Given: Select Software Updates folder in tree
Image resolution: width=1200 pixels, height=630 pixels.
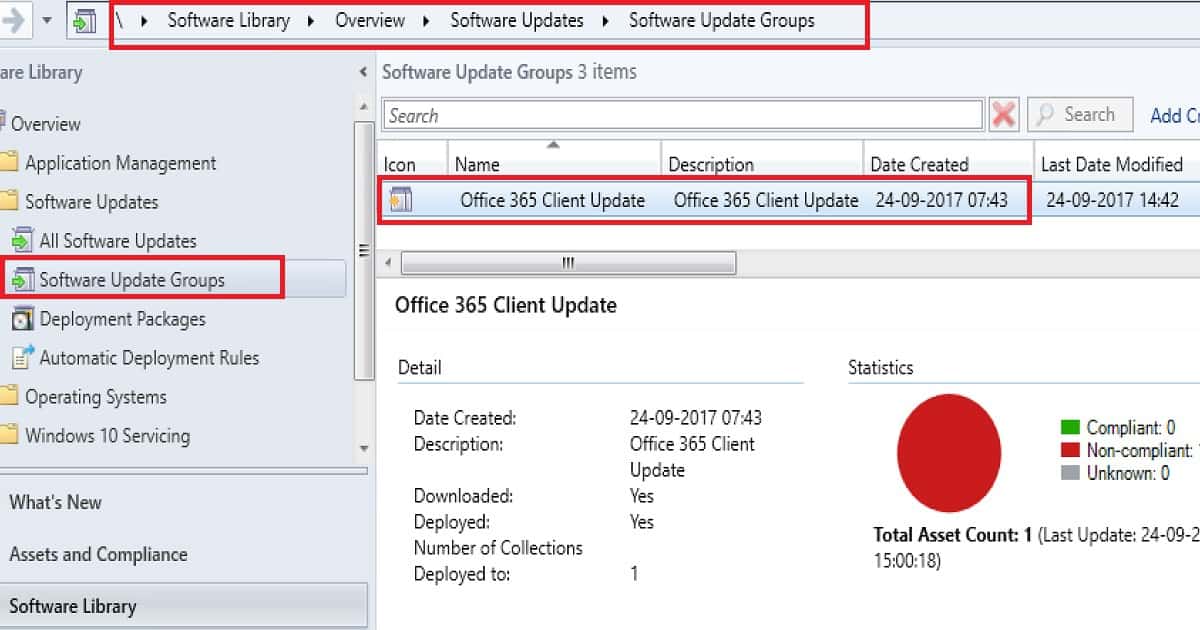Looking at the screenshot, I should click(x=91, y=202).
